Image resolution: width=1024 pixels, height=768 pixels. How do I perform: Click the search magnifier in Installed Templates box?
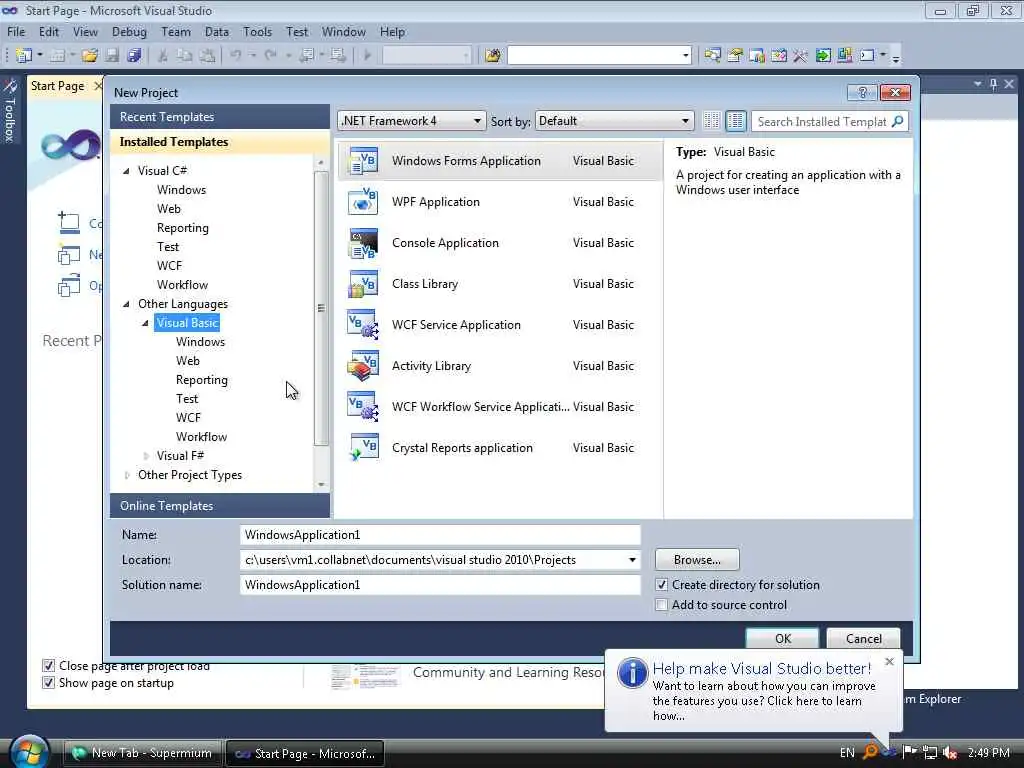898,121
